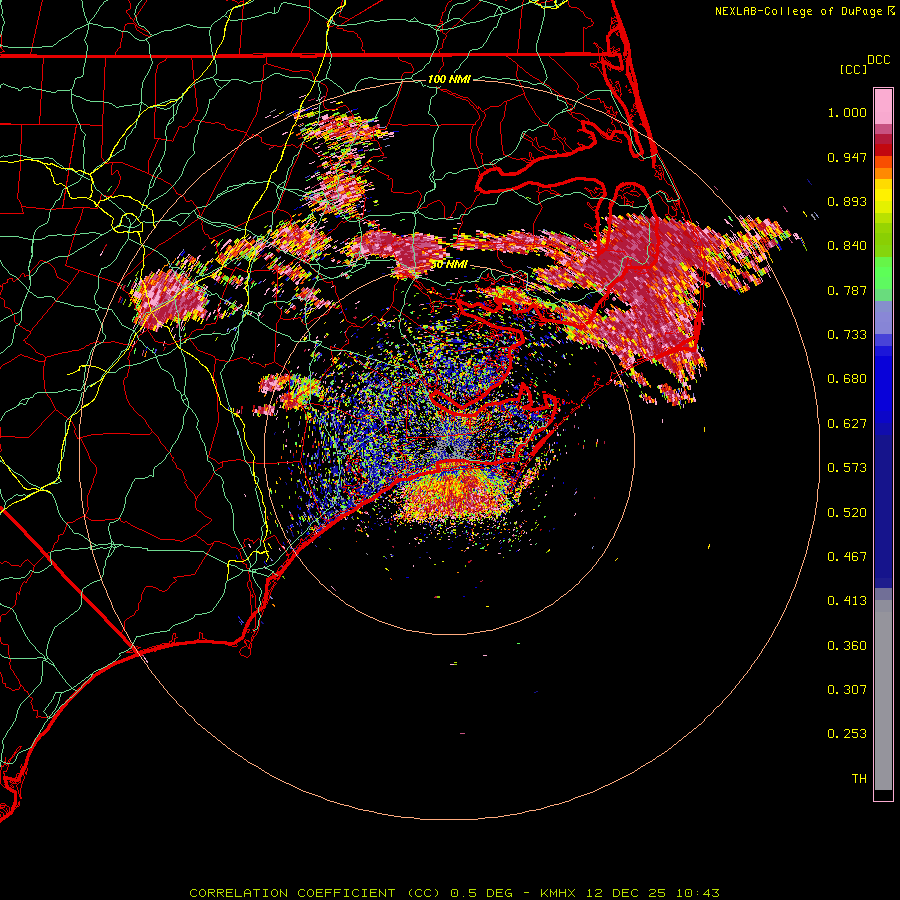Click the 0.893 legend value
900x900 pixels.
click(x=847, y=201)
